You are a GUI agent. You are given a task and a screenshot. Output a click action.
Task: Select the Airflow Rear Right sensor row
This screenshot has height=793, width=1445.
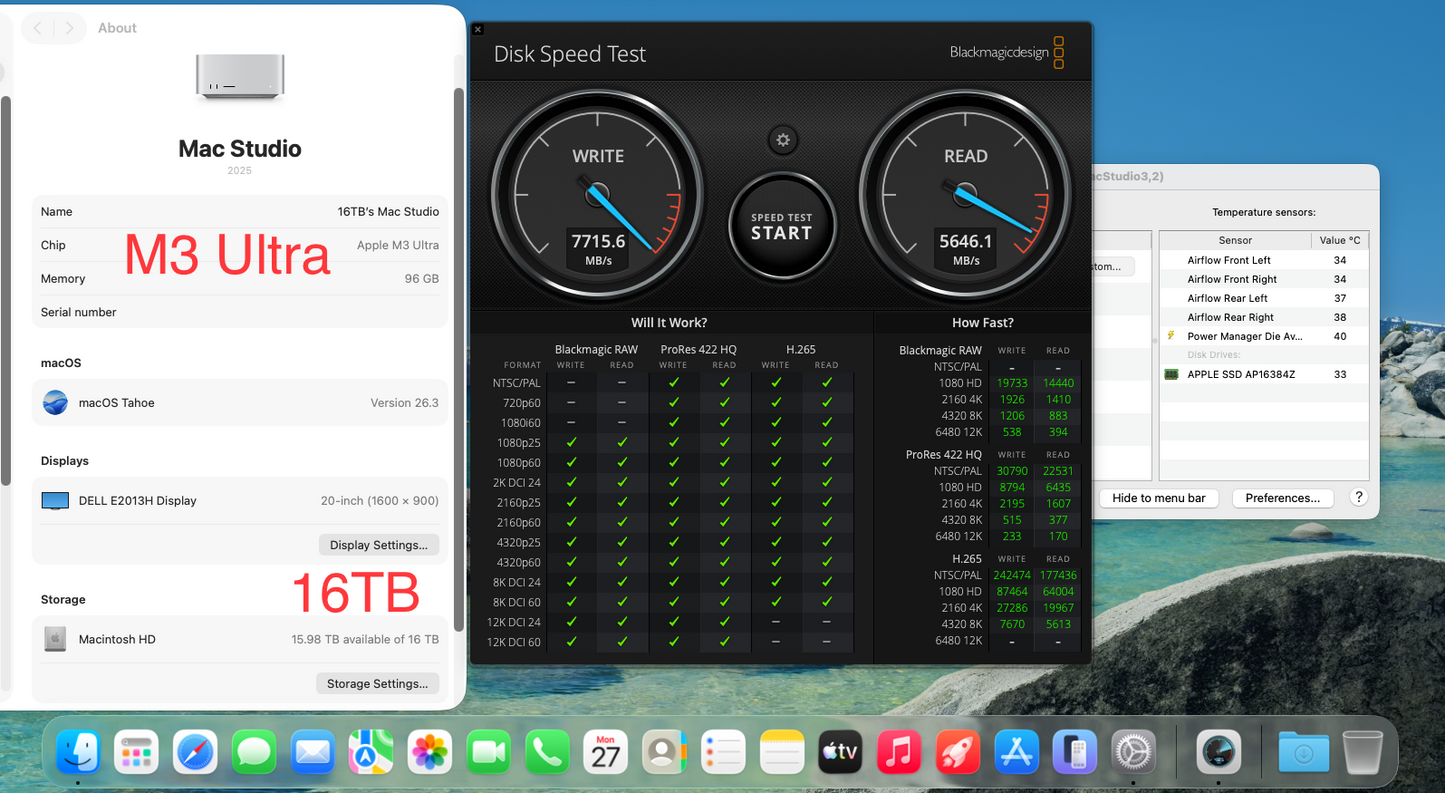tap(1264, 317)
